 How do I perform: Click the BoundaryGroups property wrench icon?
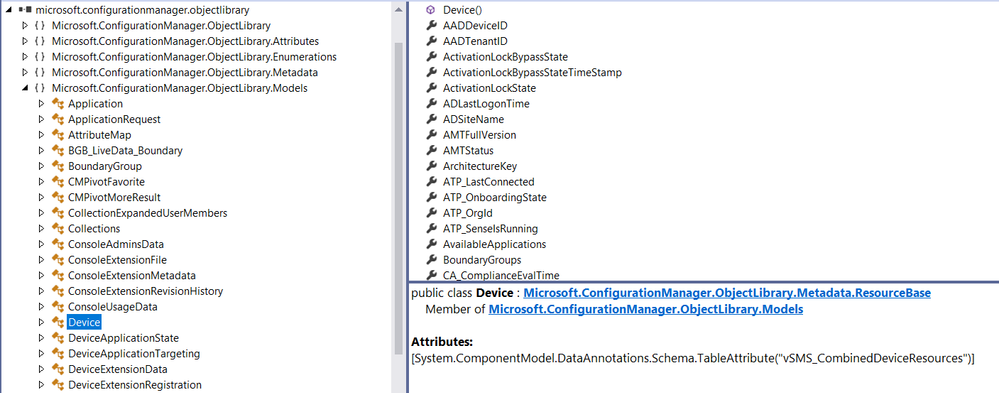coord(431,260)
